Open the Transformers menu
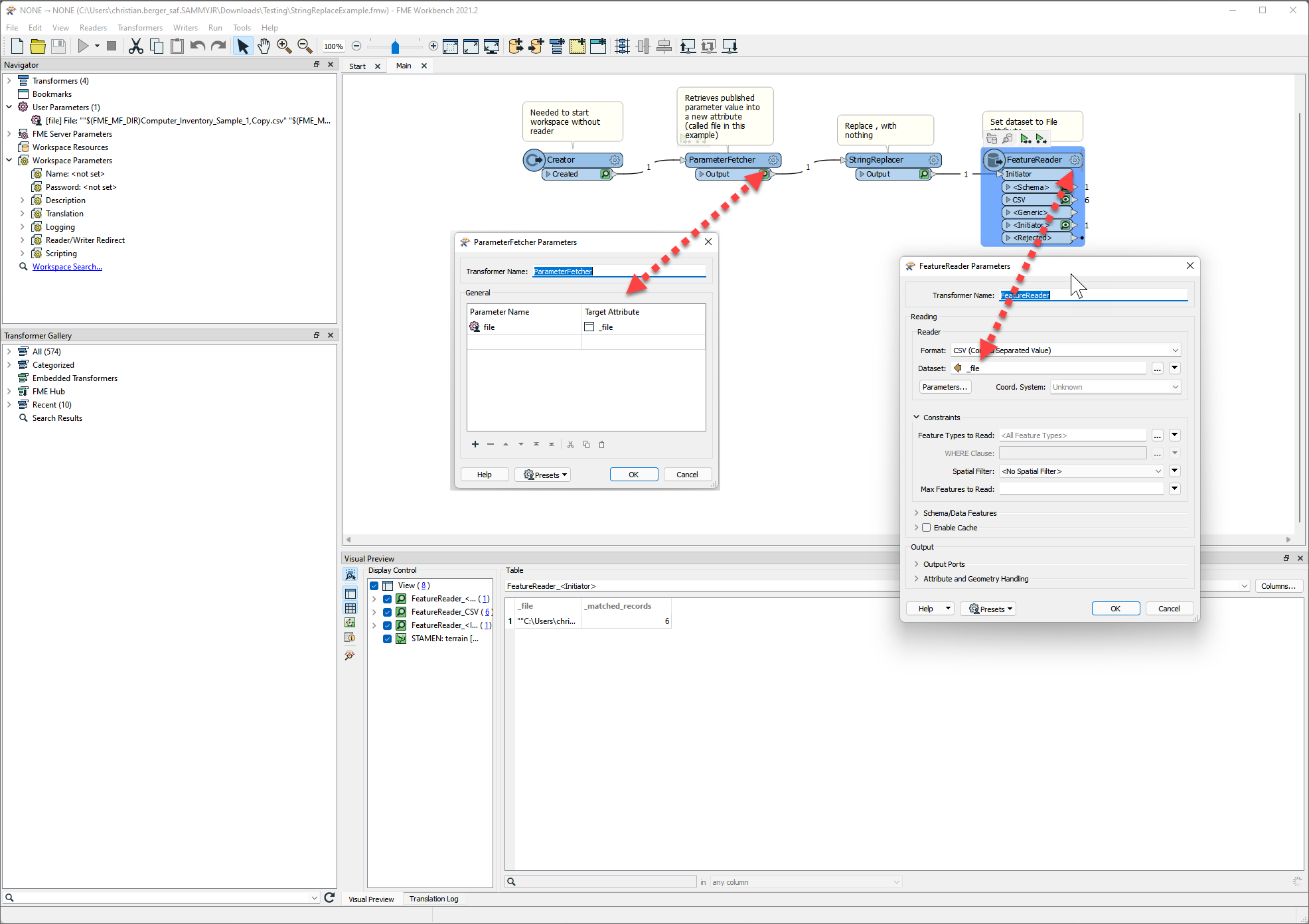This screenshot has height=924, width=1309. (139, 28)
